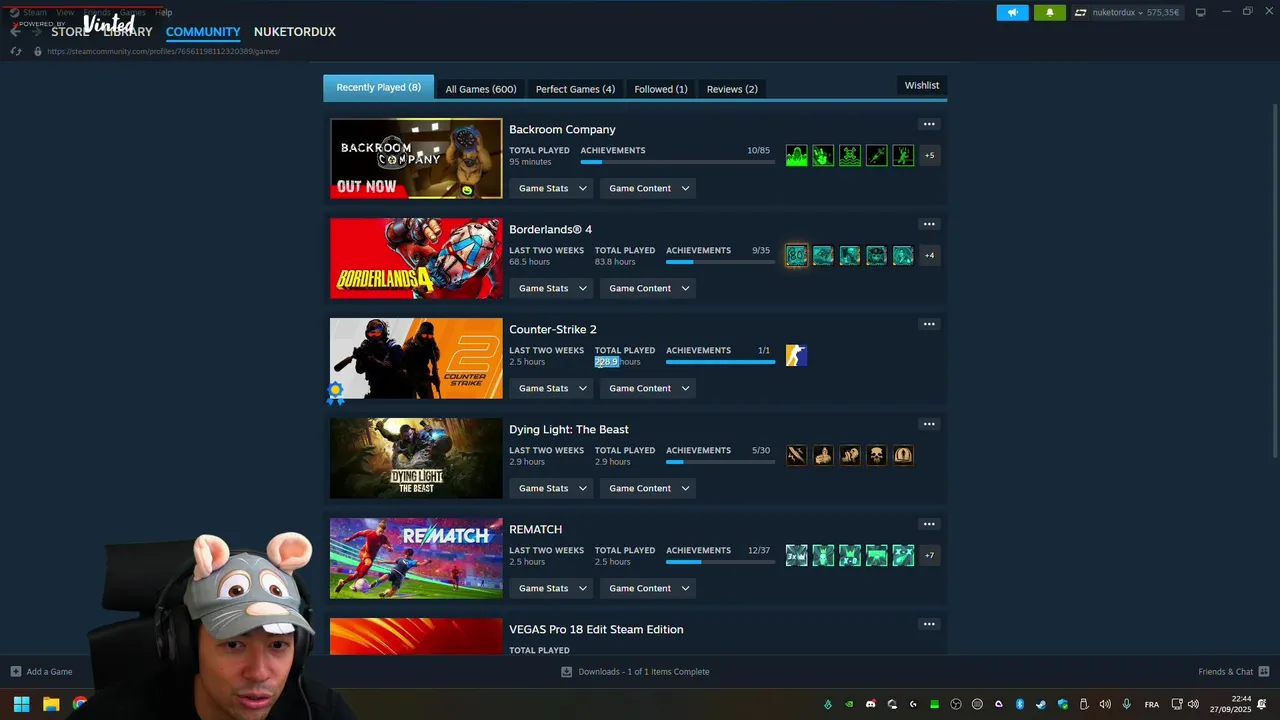Show the +4 more achievements for Borderlands 4
The image size is (1280, 720).
(929, 255)
